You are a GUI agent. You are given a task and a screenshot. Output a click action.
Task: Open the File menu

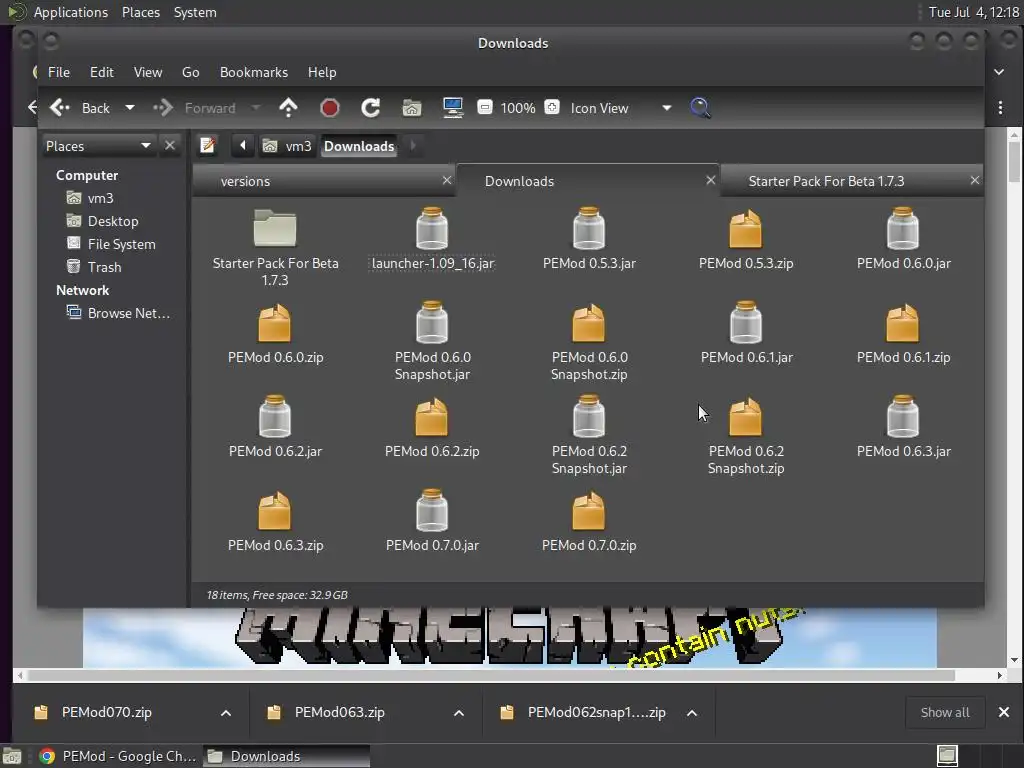(x=59, y=72)
